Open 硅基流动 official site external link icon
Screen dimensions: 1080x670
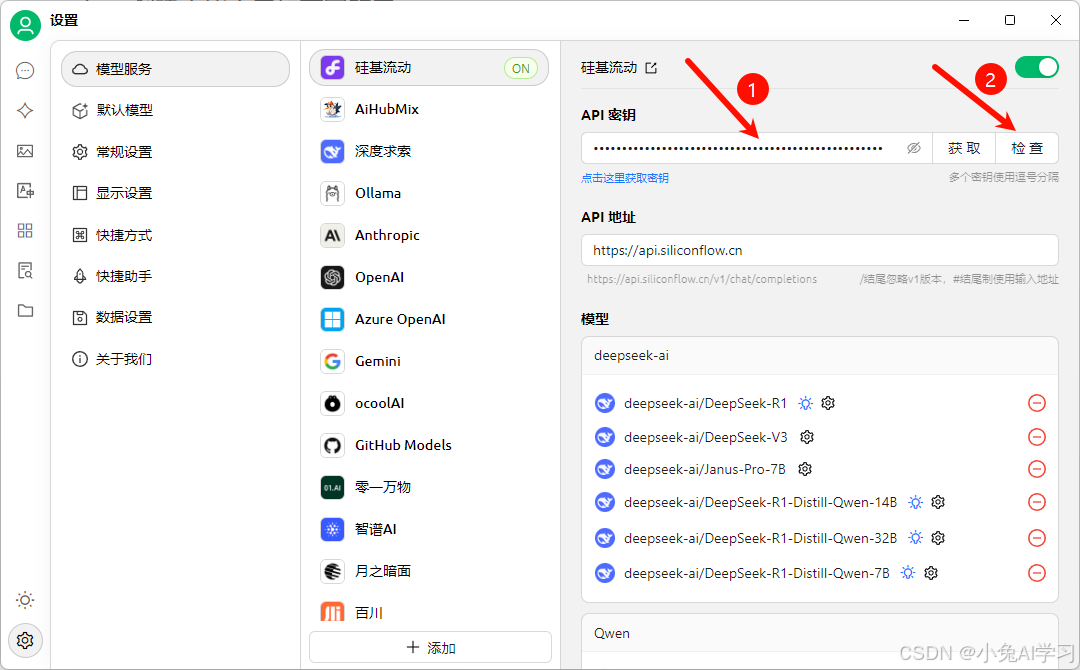click(651, 67)
